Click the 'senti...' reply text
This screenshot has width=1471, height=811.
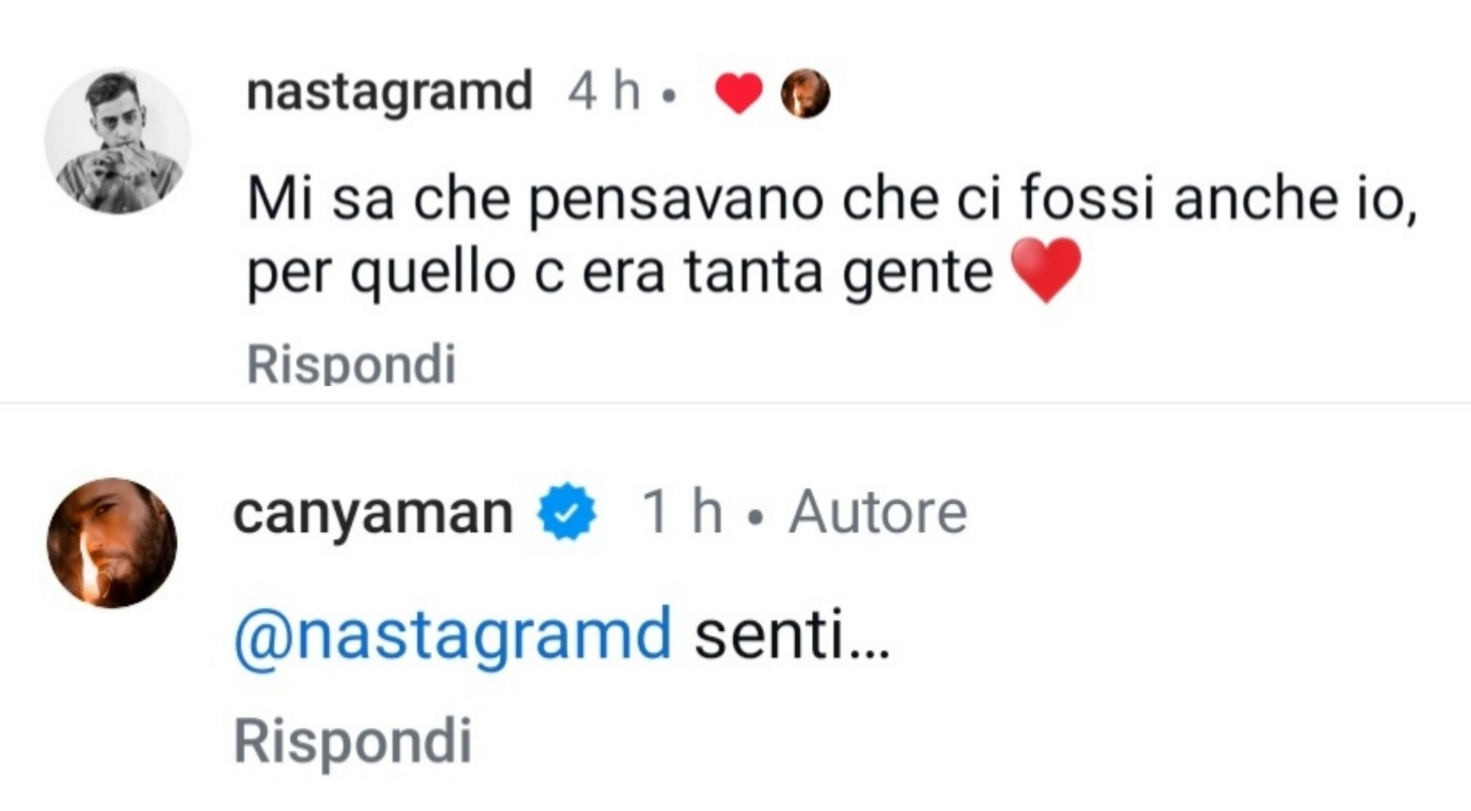791,637
